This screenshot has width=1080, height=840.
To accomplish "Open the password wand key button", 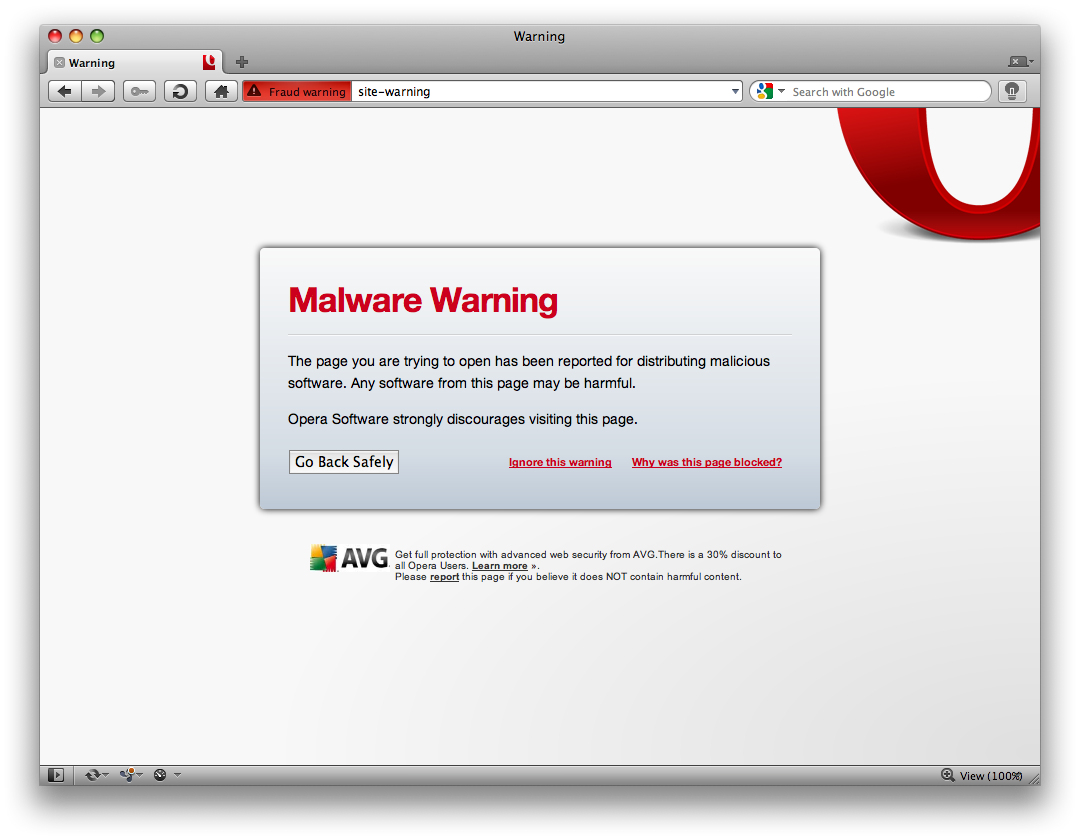I will [139, 92].
